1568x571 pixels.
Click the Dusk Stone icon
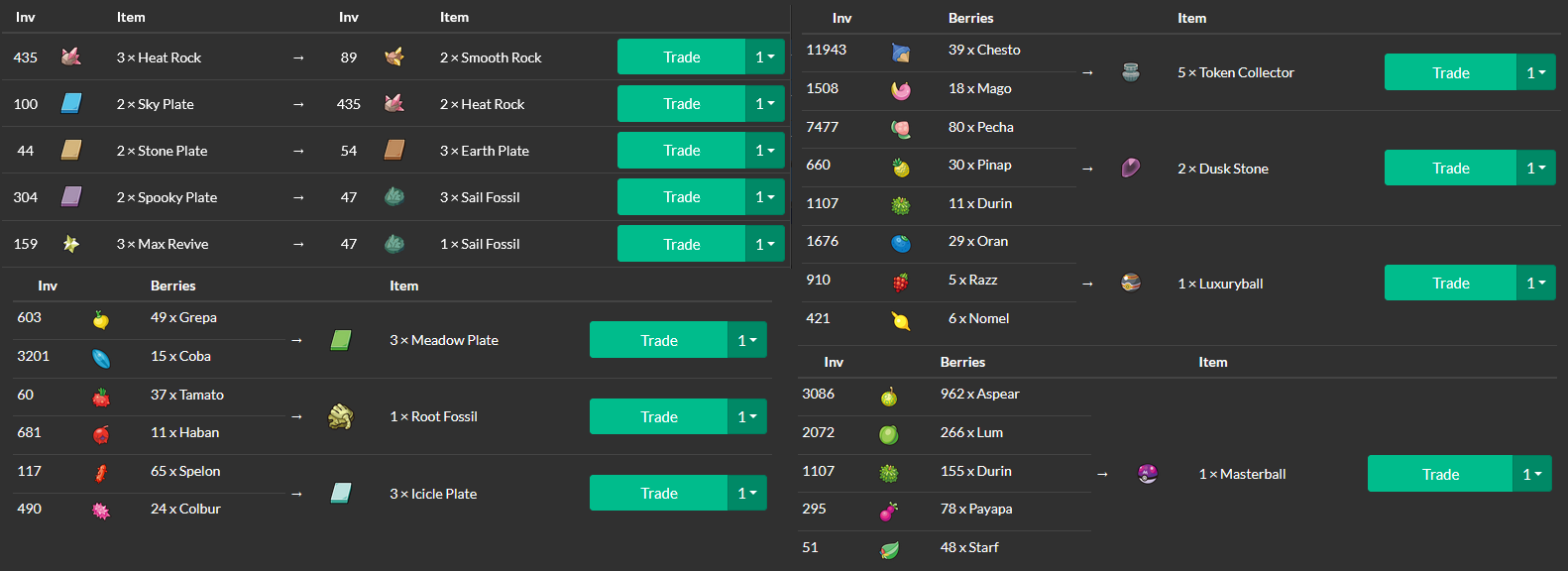tap(1131, 168)
